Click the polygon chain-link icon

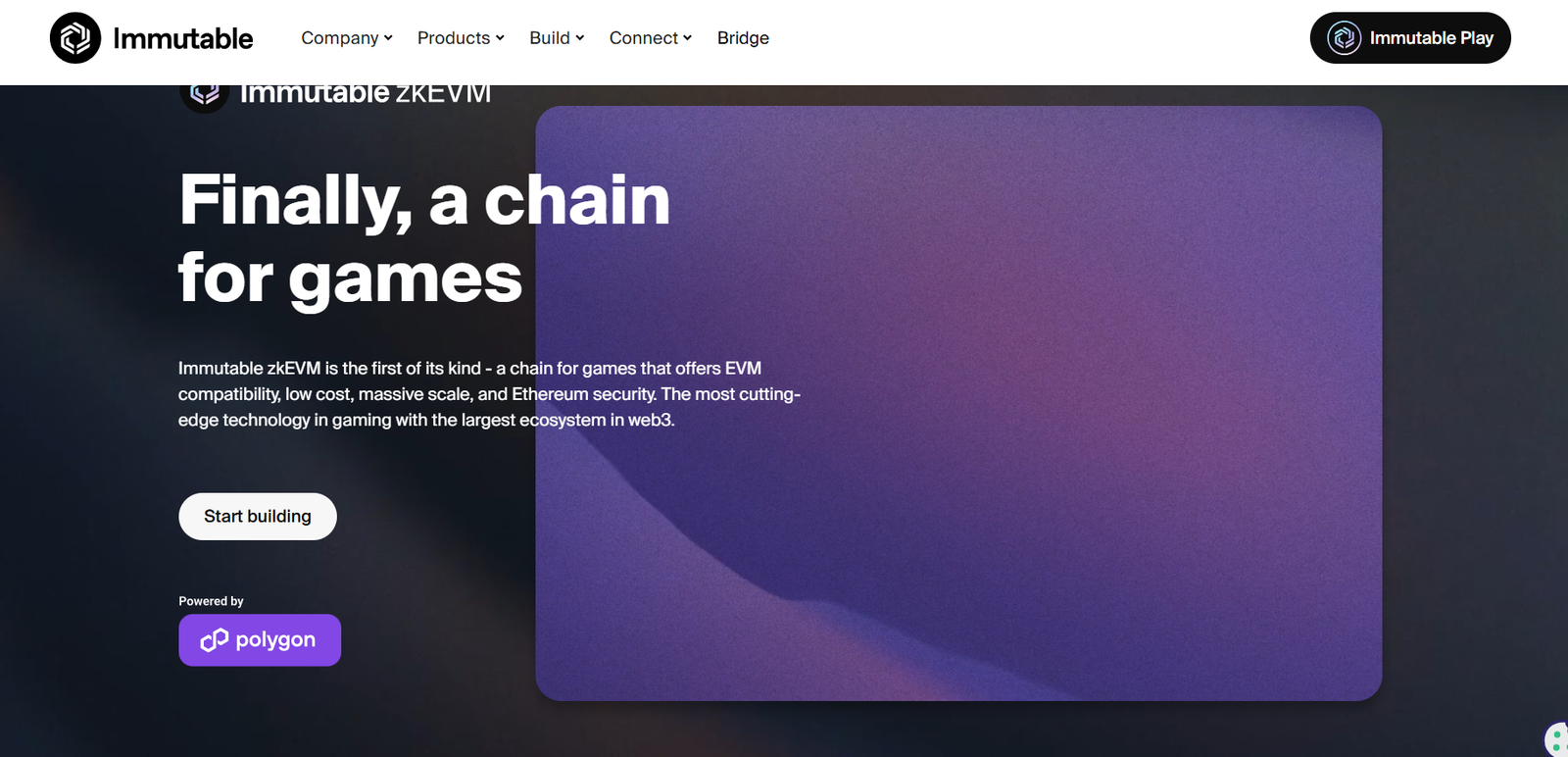tap(215, 640)
